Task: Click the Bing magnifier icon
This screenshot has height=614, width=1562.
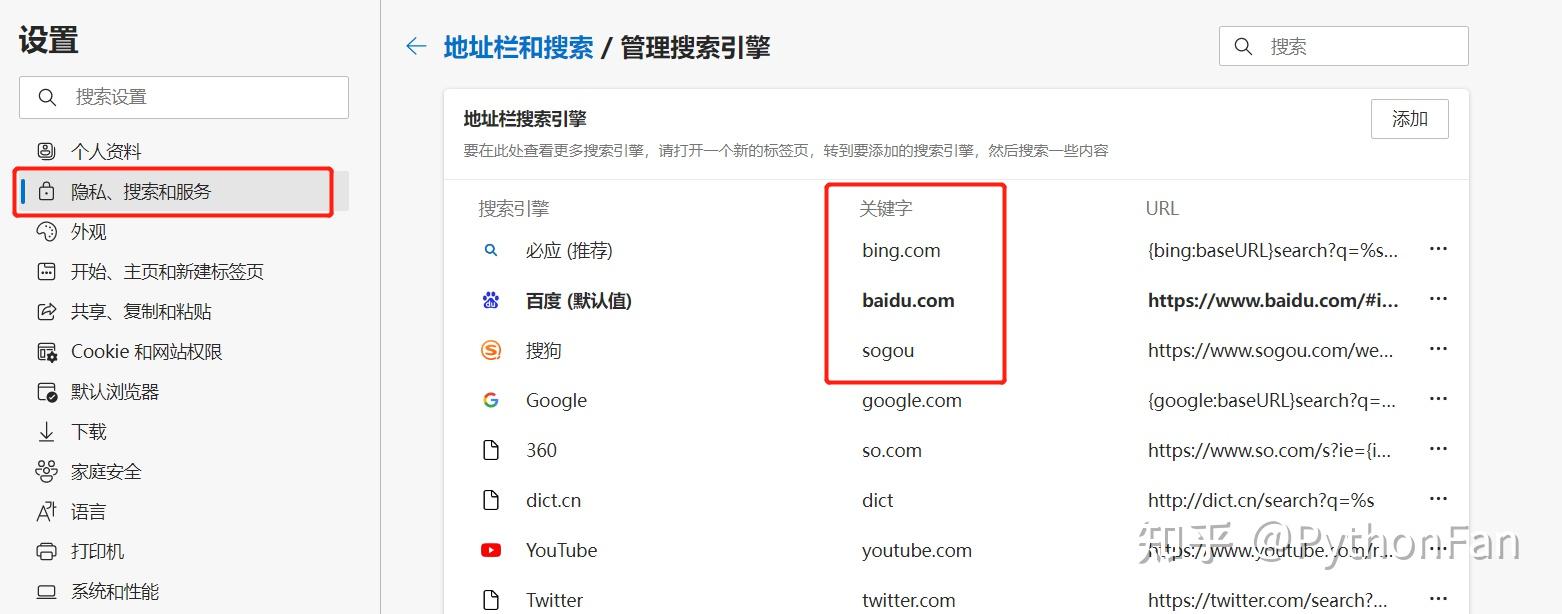Action: pyautogui.click(x=490, y=250)
